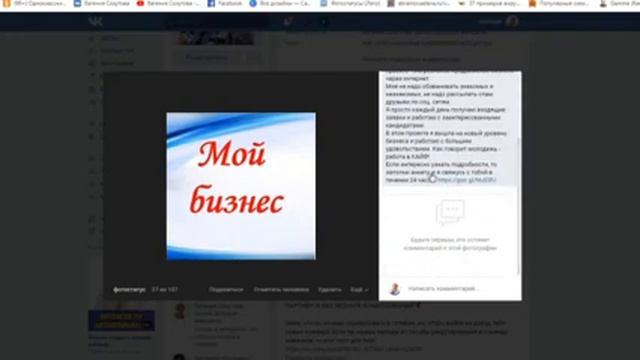640x360 pixels.
Task: Open the Одноклассники bookmark
Action: pyautogui.click(x=35, y=3)
